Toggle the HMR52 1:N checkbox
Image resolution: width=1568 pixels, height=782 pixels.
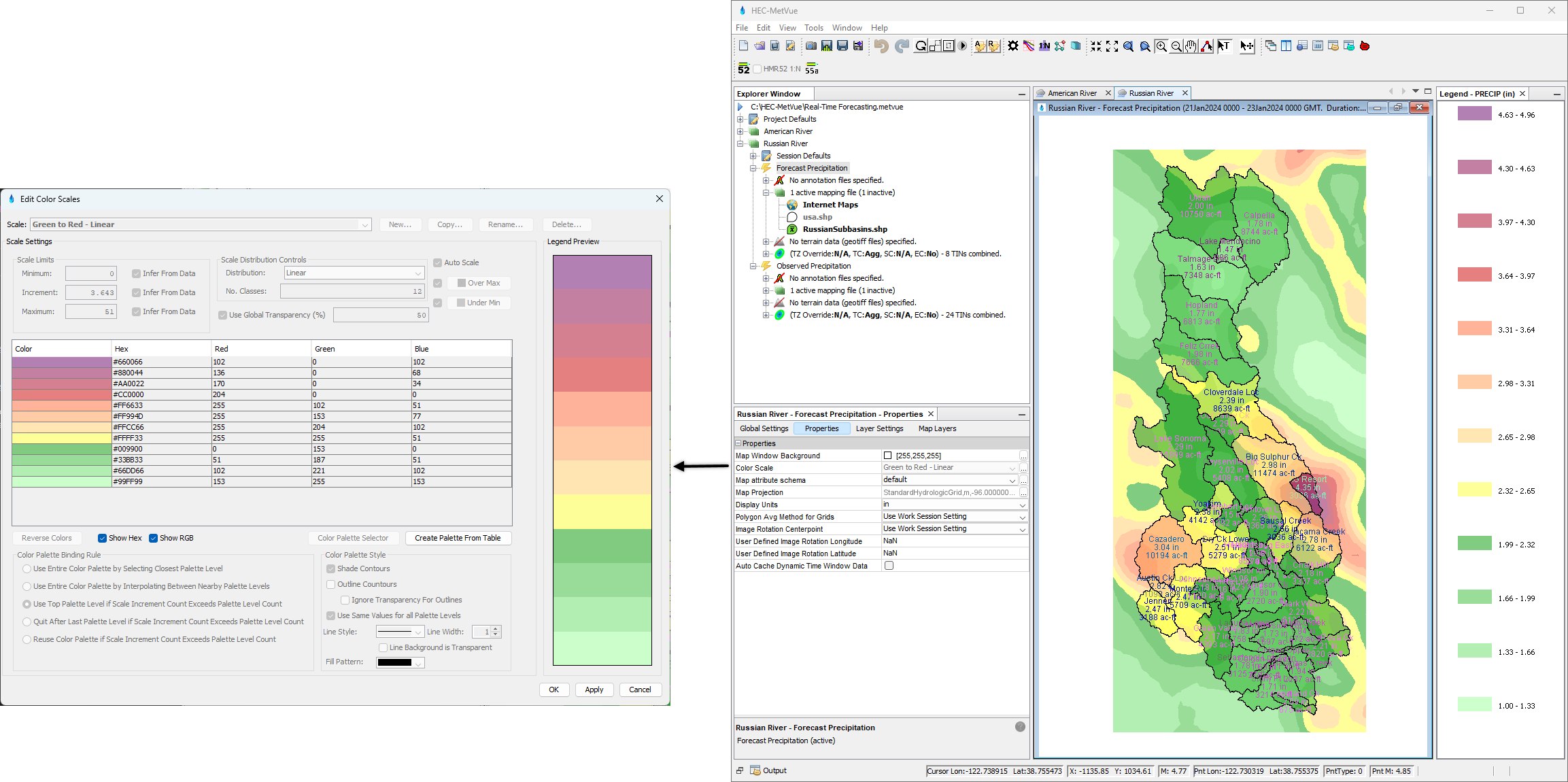757,69
